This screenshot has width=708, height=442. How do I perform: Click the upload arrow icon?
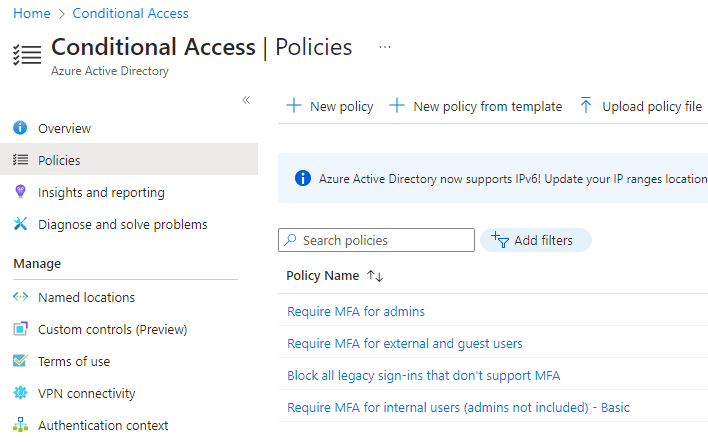click(586, 105)
